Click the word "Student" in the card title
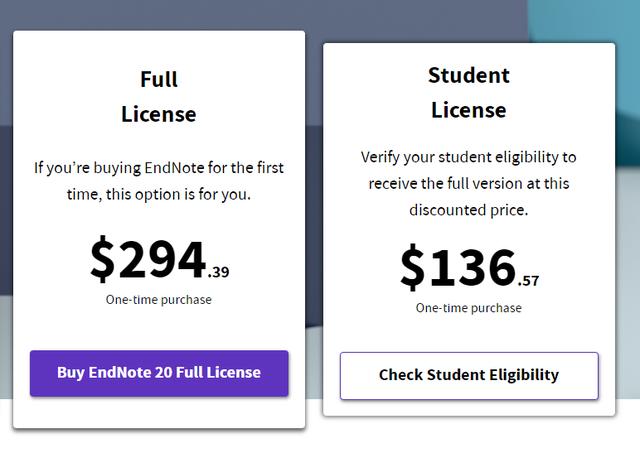The image size is (640, 453). tap(469, 75)
